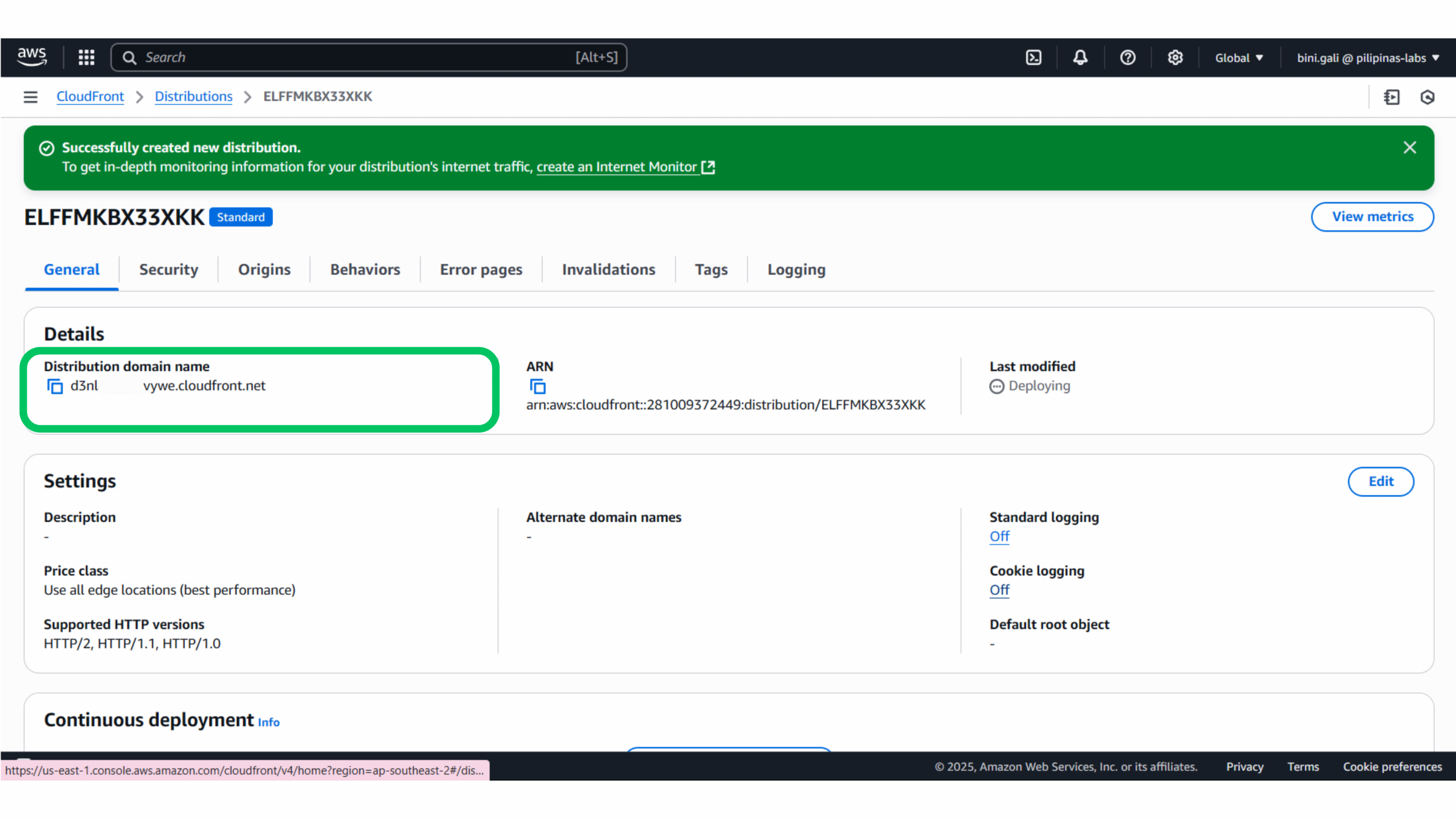Follow the CloudFront breadcrumb link
Screen dimensions: 1456x819
90,97
